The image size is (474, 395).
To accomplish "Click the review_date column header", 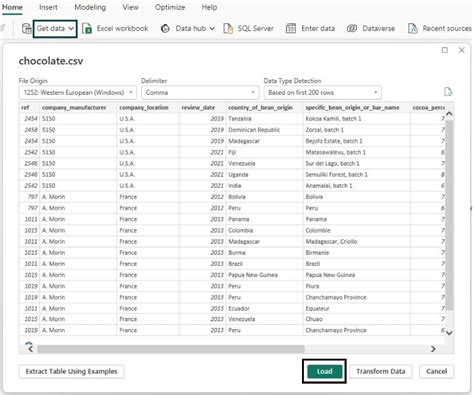I will pos(202,108).
